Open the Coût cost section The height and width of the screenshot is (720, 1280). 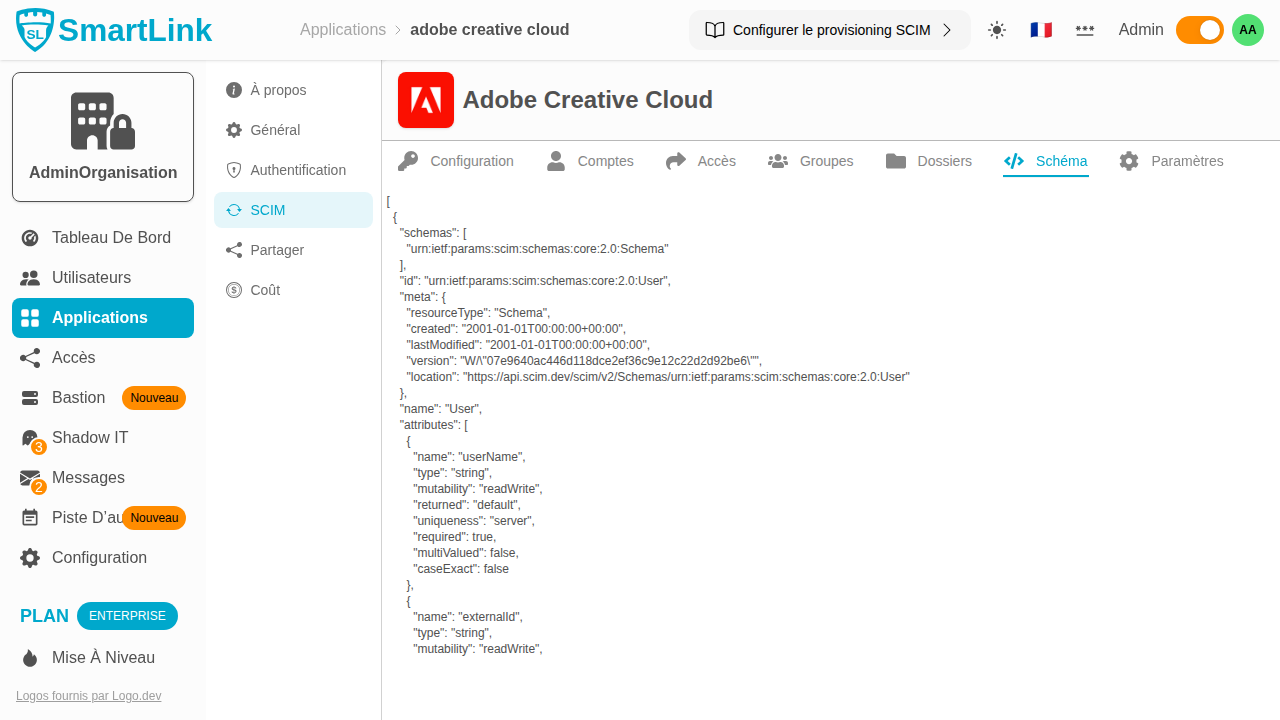point(265,290)
